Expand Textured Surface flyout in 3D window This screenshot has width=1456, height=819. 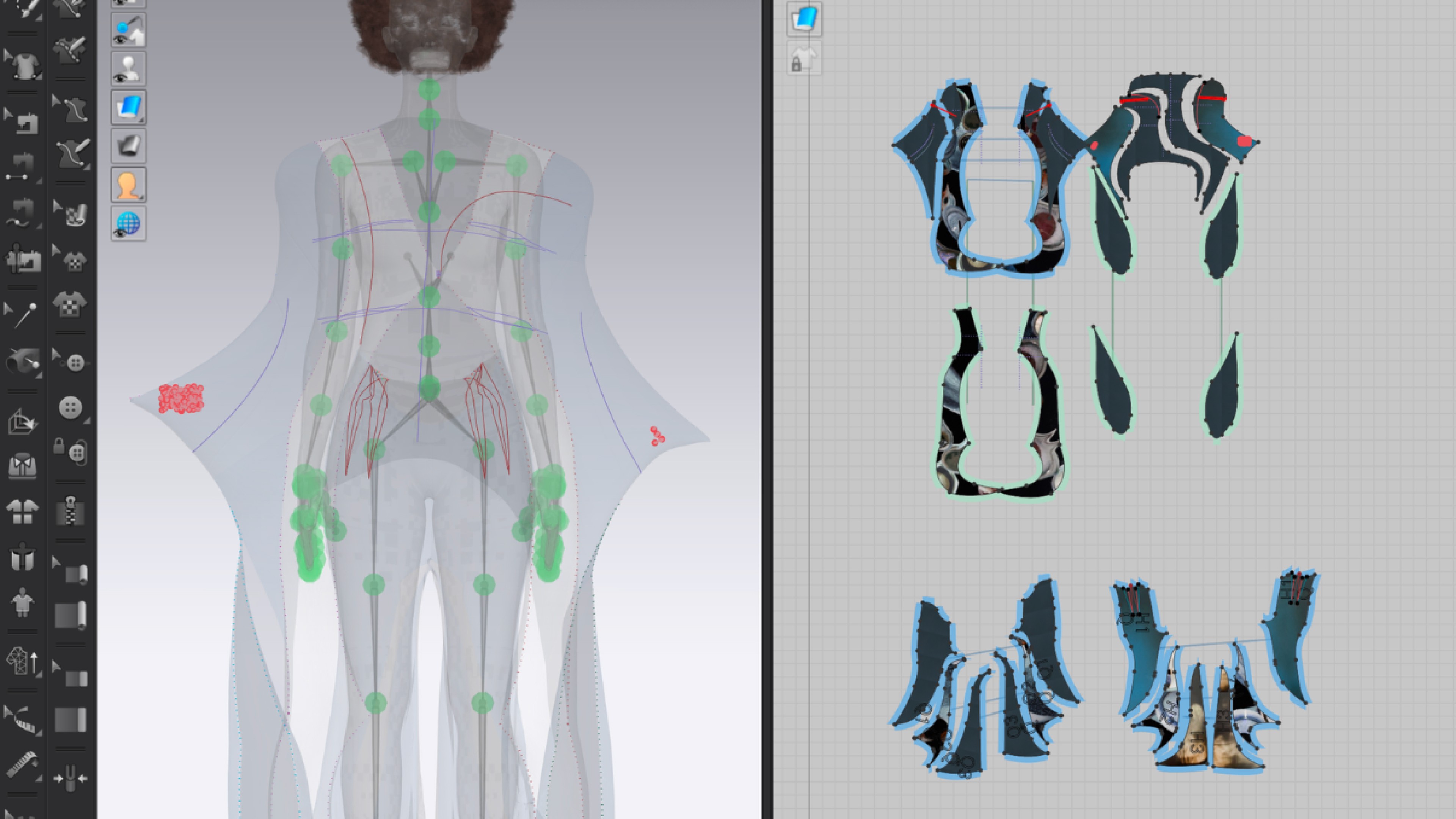141,119
